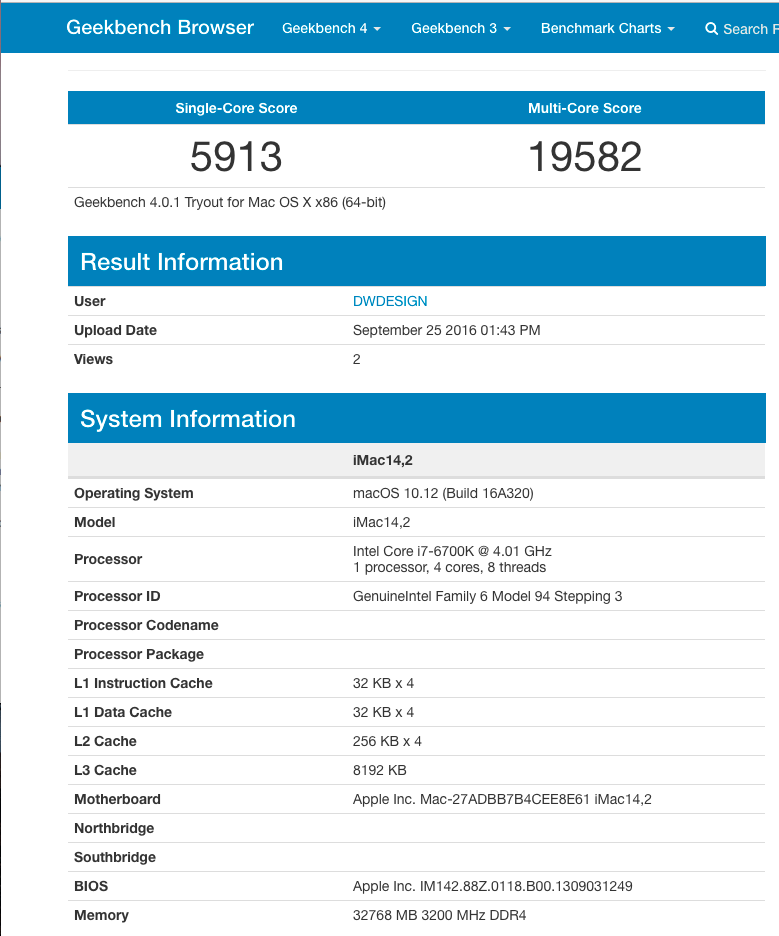Select the L1 Instruction Cache 32 KB x 4 value
Image resolution: width=779 pixels, height=936 pixels.
pyautogui.click(x=383, y=683)
